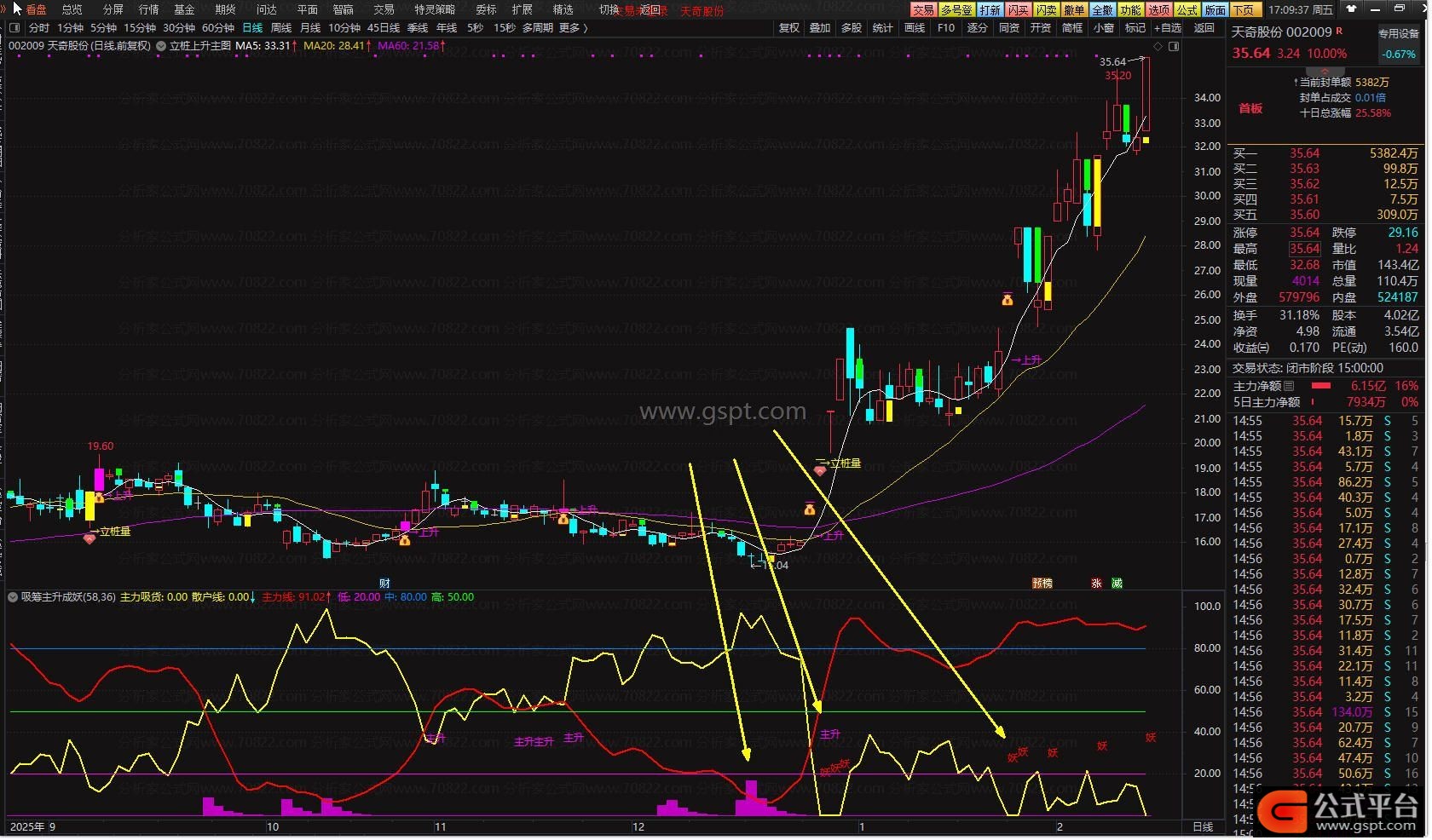Open the 行情 menu
Image resolution: width=1432 pixels, height=840 pixels.
pyautogui.click(x=148, y=9)
